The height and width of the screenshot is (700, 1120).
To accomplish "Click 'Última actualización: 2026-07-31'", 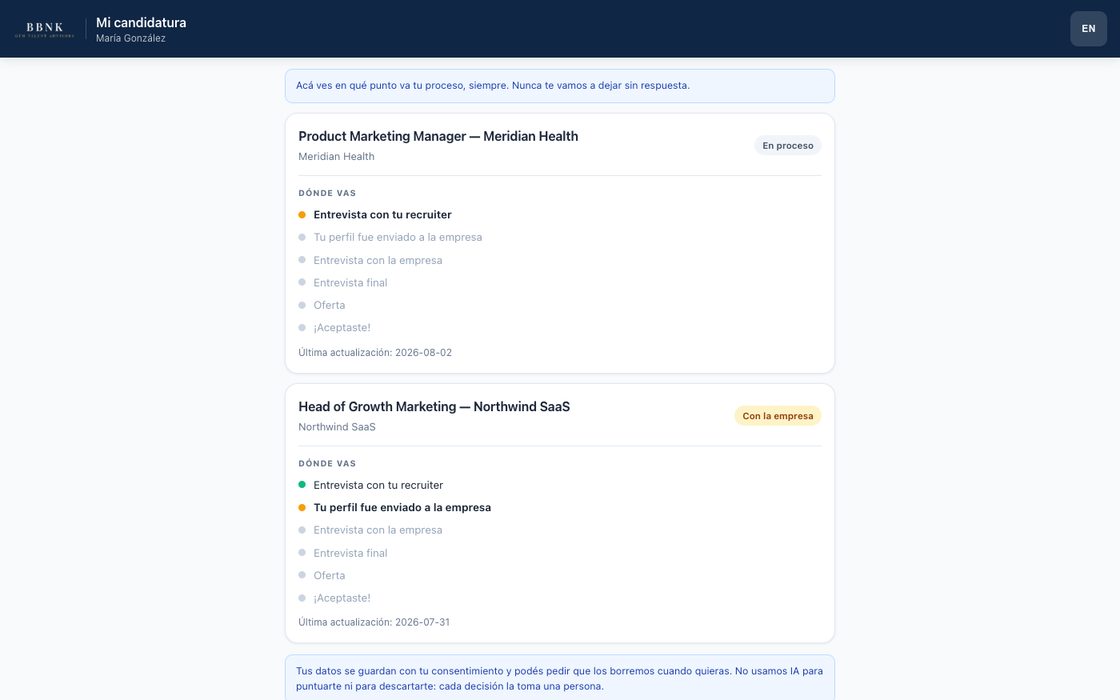I will (x=374, y=622).
